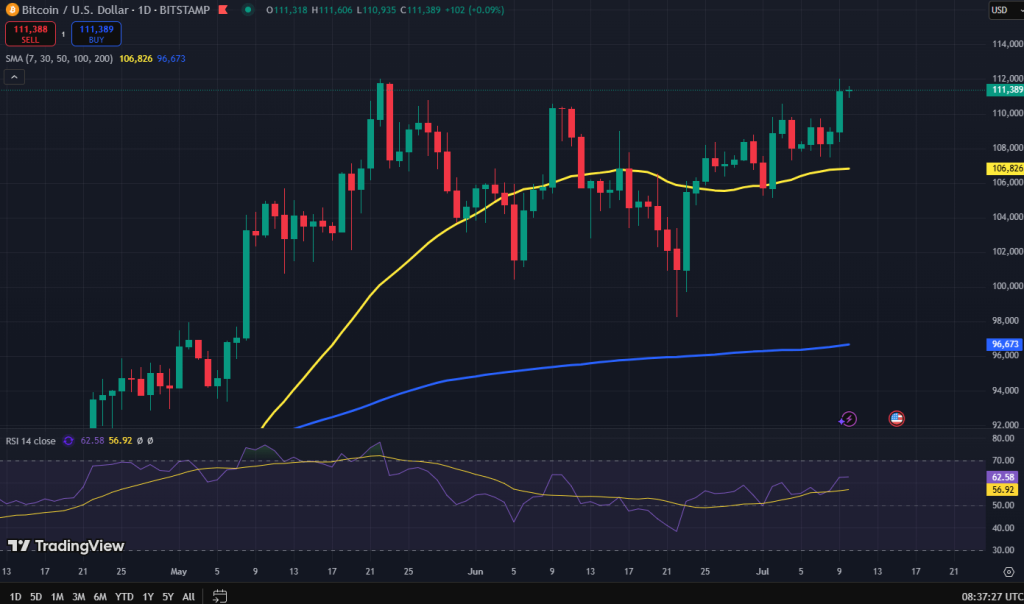Image resolution: width=1024 pixels, height=604 pixels.
Task: Collapse the indicator legend chevron
Action: pos(14,77)
